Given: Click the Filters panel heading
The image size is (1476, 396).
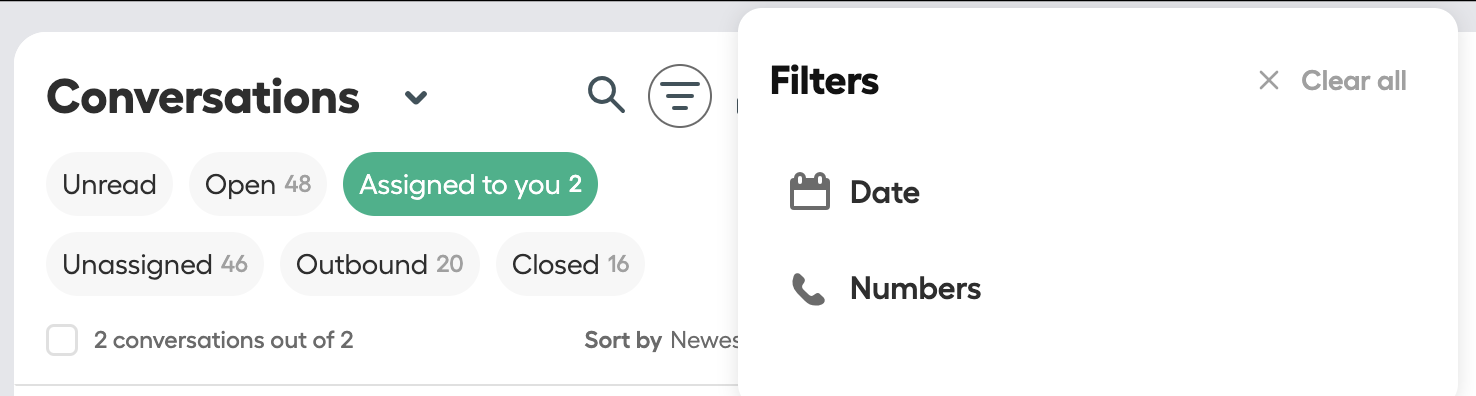Looking at the screenshot, I should 824,81.
